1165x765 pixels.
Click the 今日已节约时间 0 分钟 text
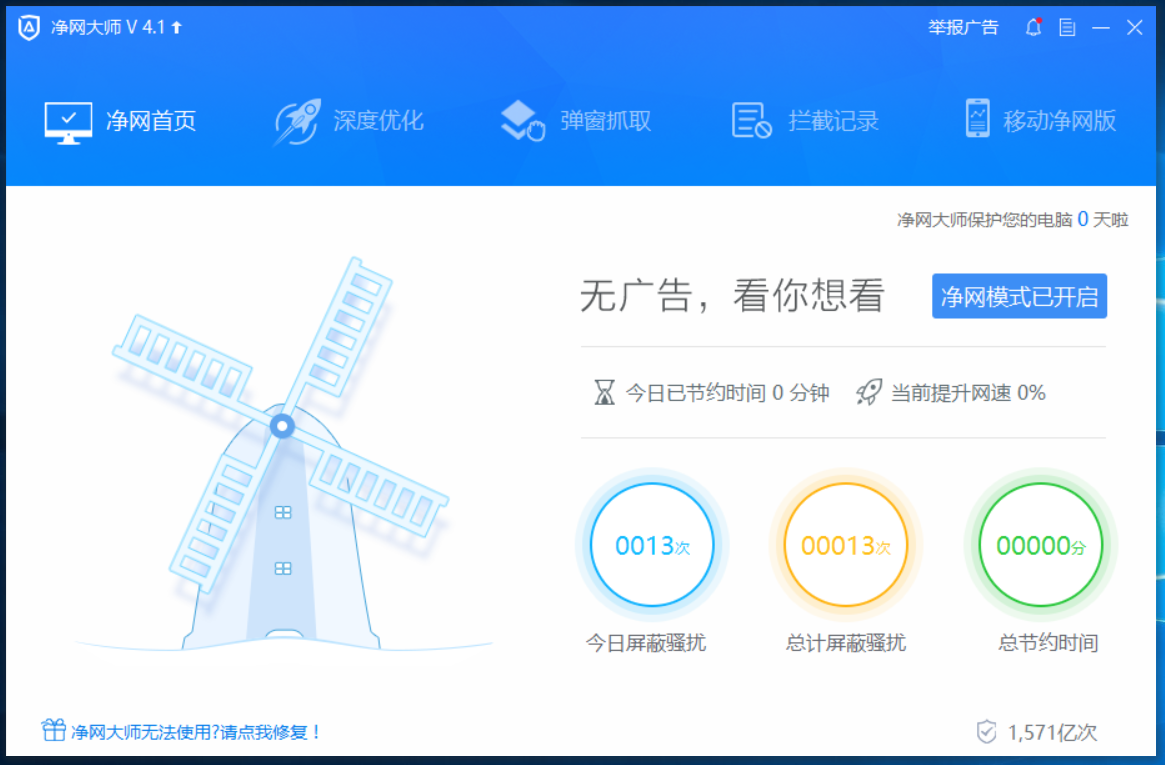(x=727, y=392)
